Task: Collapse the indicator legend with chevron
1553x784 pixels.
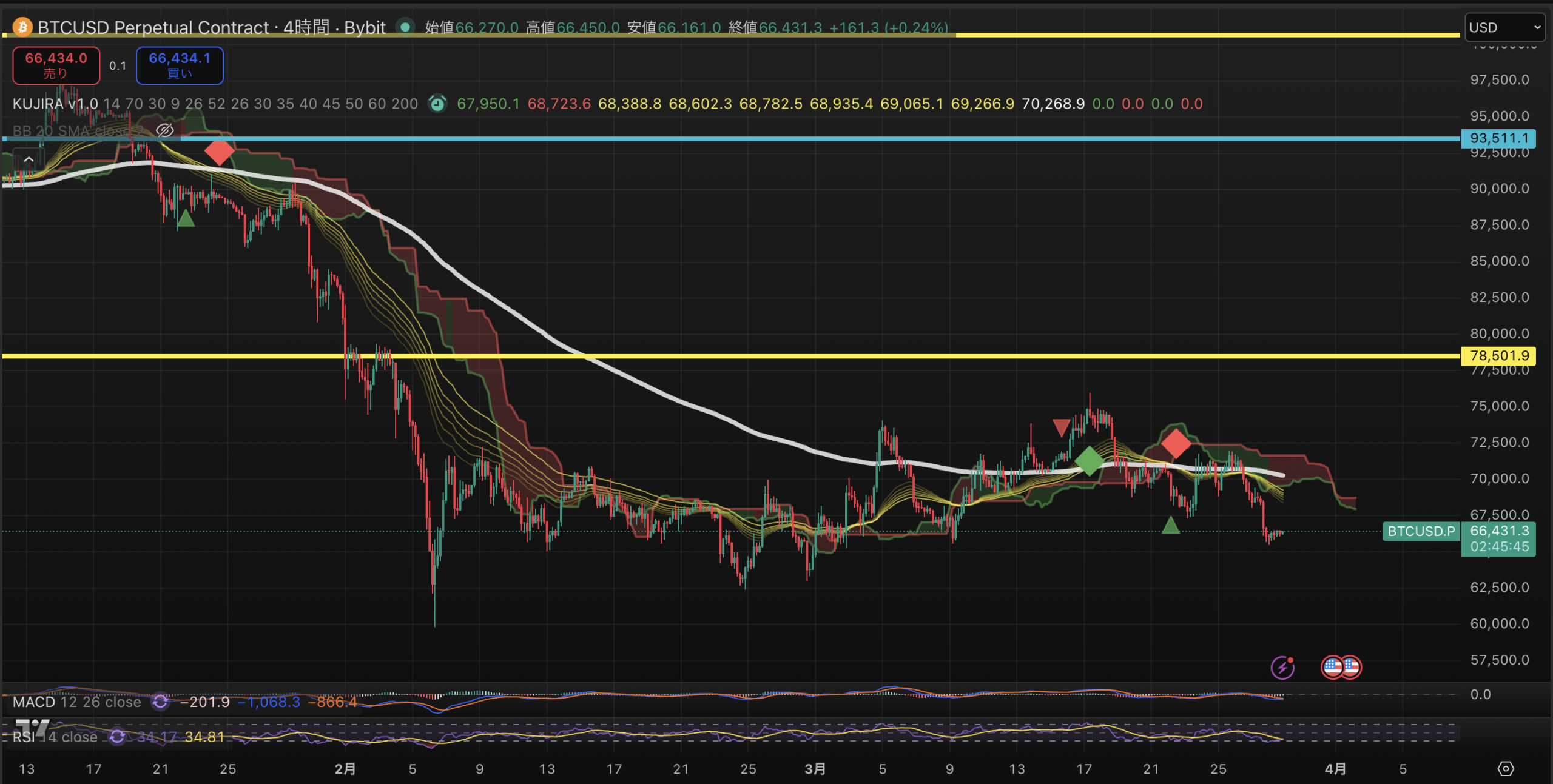Action: [29, 159]
